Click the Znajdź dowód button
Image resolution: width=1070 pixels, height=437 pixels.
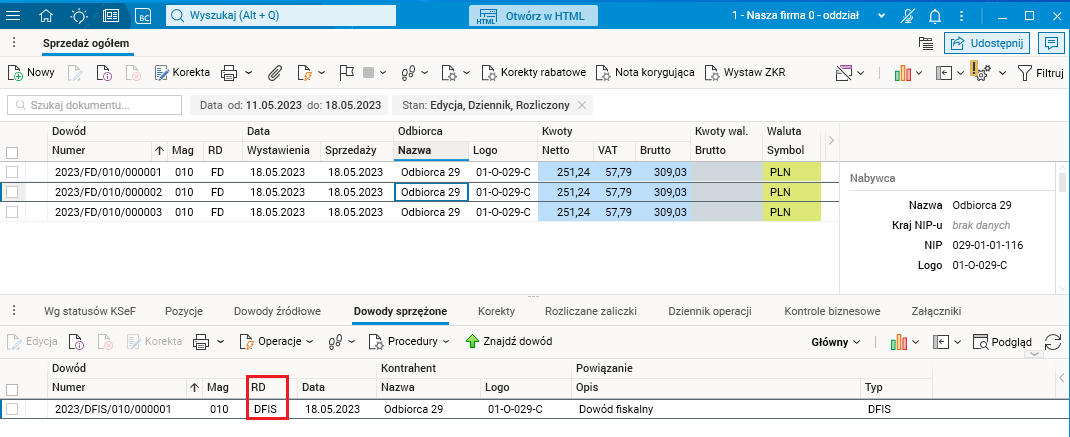click(508, 341)
